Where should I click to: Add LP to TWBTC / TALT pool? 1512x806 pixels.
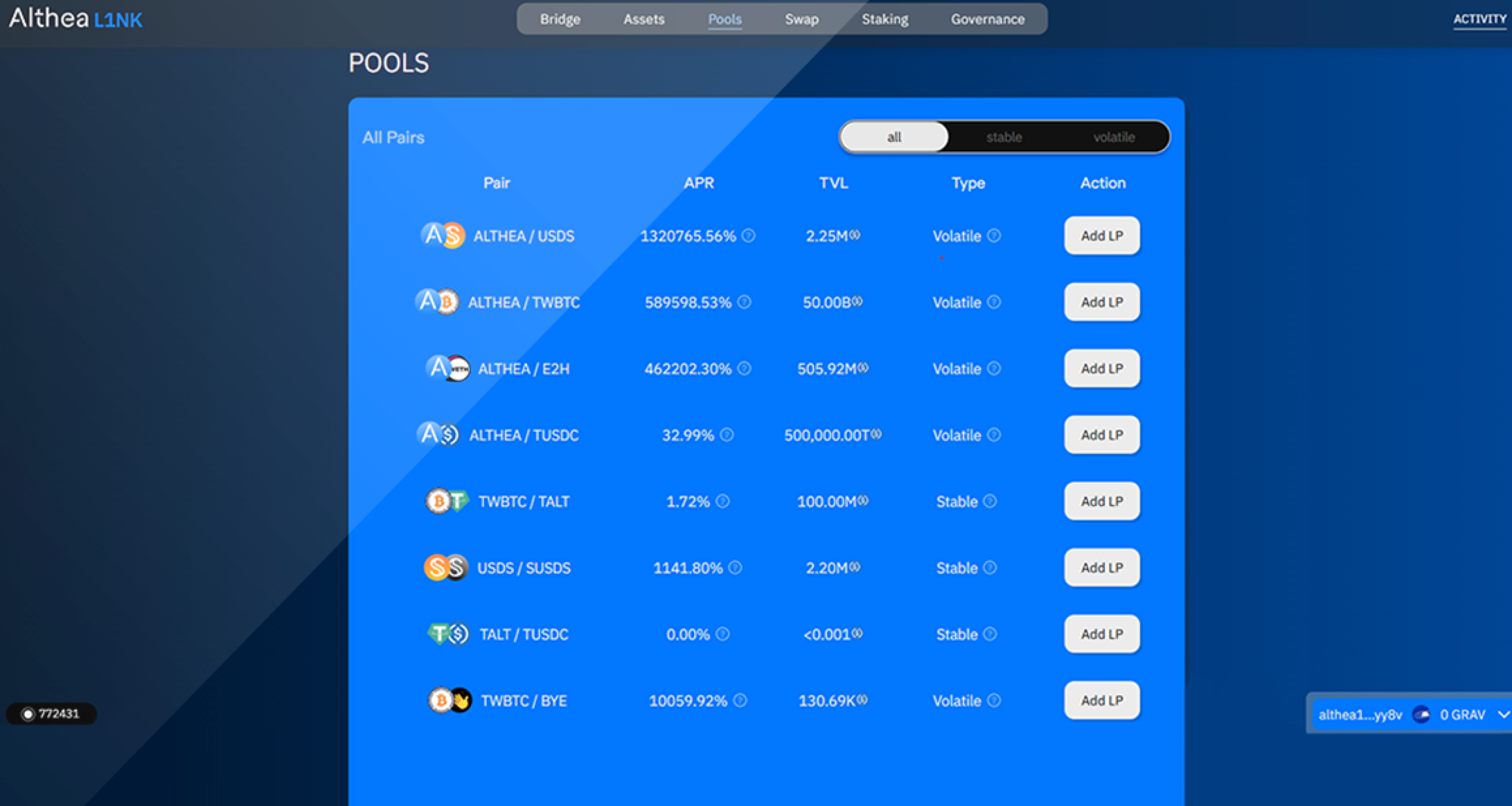pos(1102,501)
